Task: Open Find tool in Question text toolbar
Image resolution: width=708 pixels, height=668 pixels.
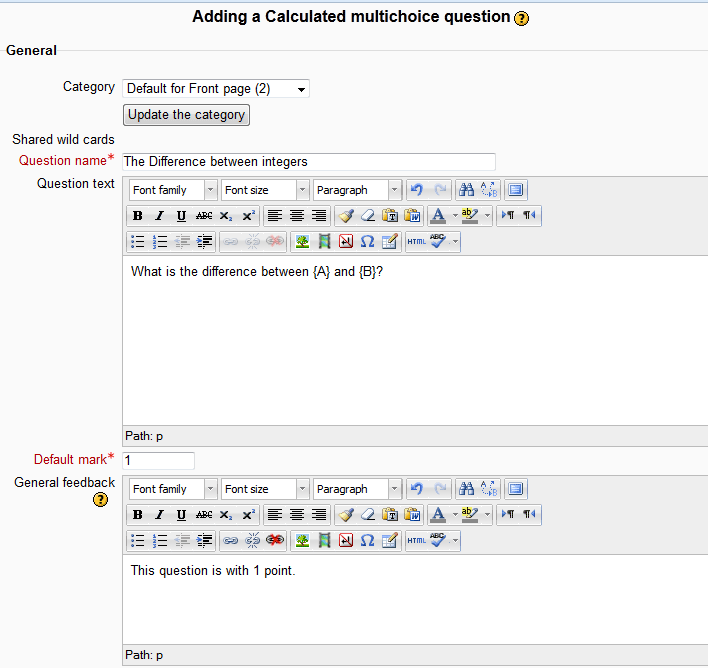Action: (466, 190)
